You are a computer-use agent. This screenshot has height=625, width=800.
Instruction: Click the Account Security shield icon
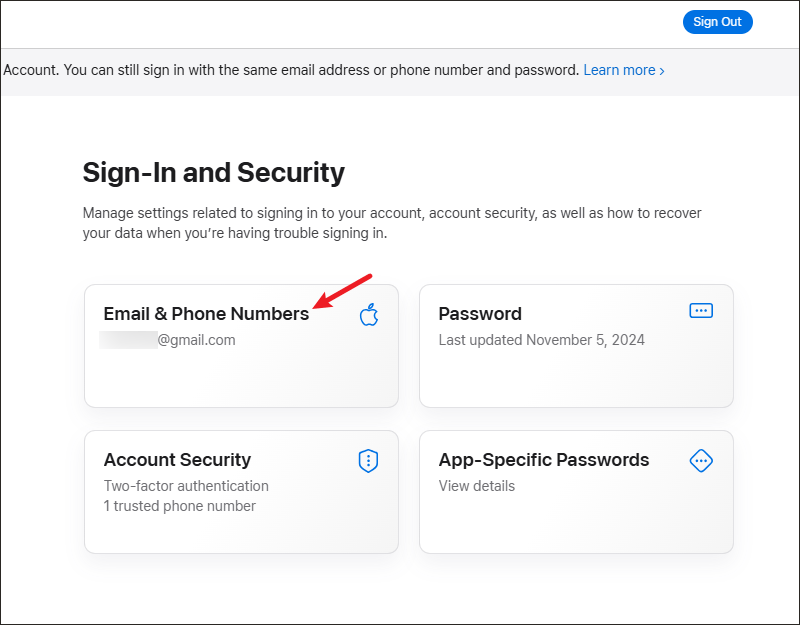pyautogui.click(x=368, y=461)
